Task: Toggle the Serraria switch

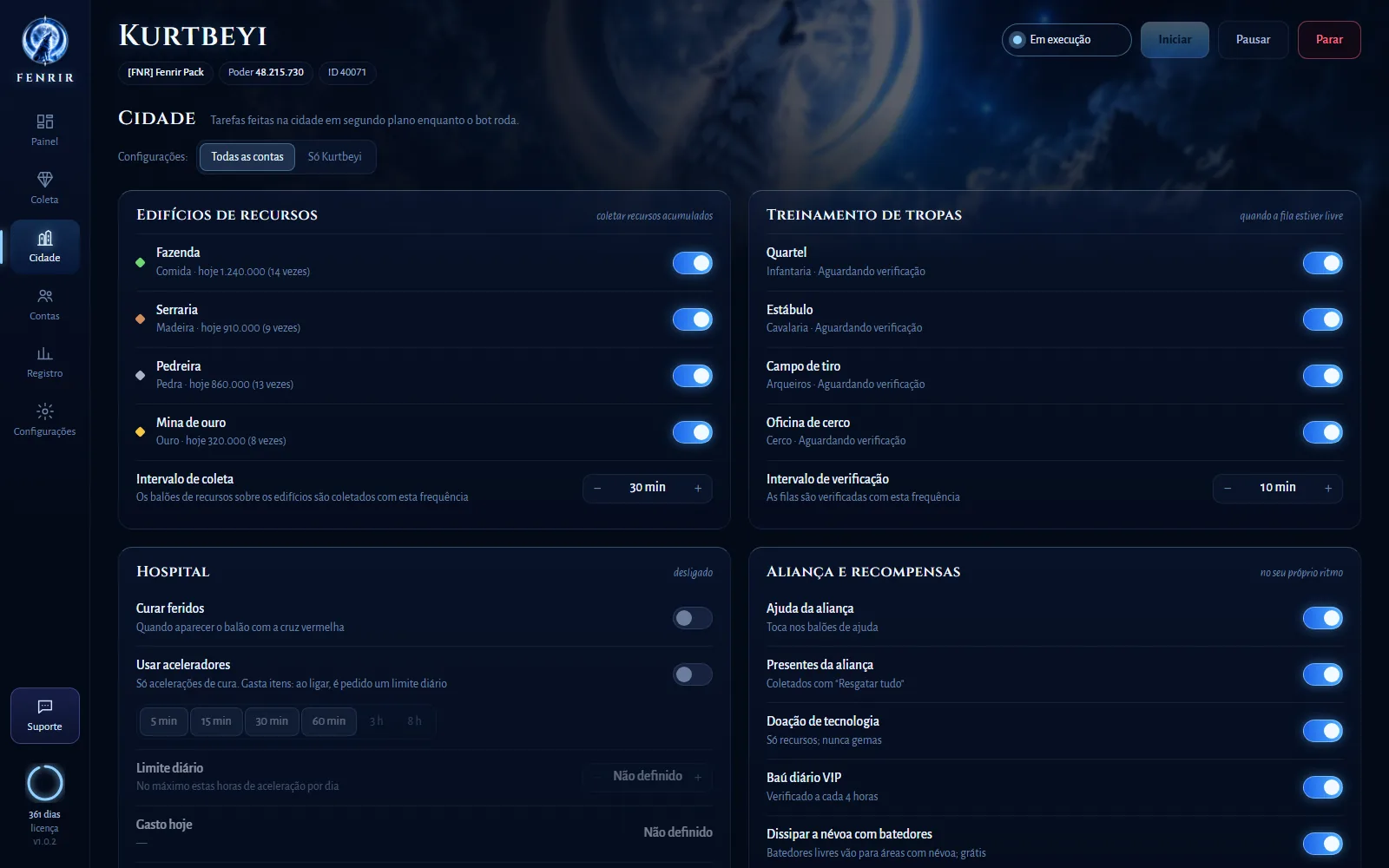Action: coord(693,319)
